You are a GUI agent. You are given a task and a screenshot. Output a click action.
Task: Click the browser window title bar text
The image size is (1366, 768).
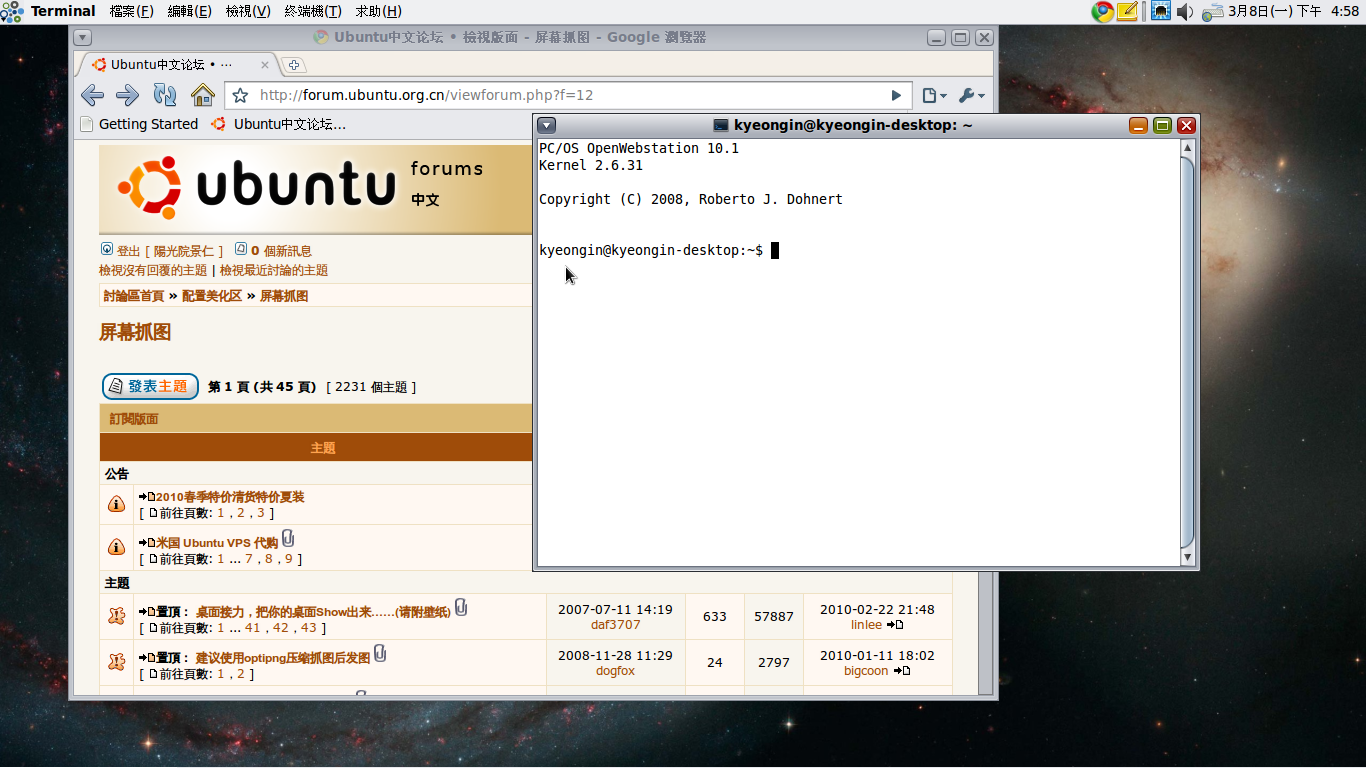pos(520,37)
